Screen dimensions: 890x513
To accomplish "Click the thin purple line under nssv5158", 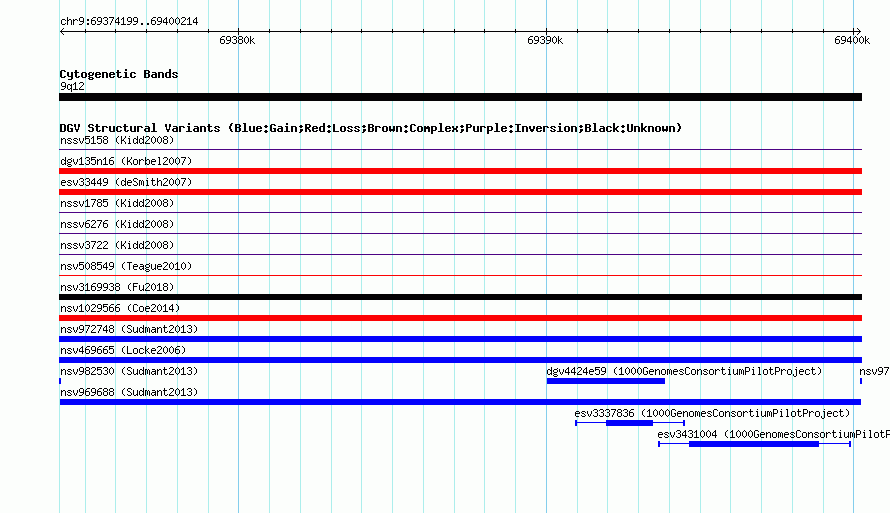I will point(460,150).
